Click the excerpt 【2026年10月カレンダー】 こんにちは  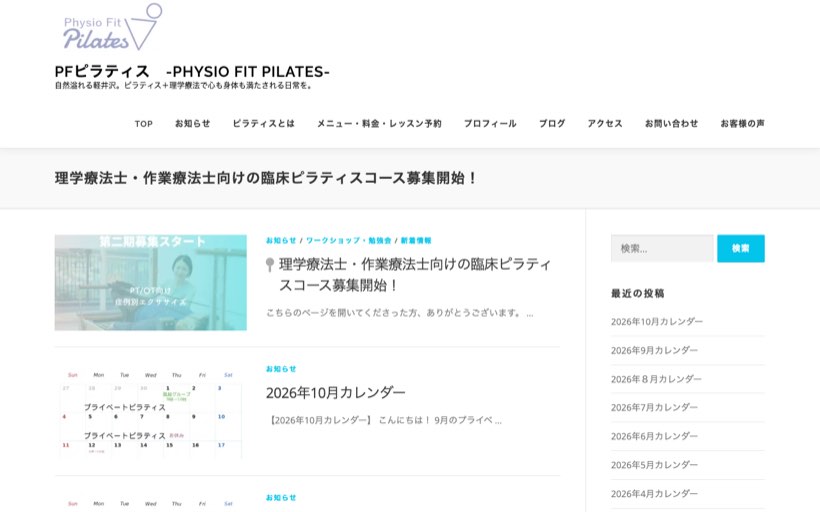pyautogui.click(x=384, y=420)
